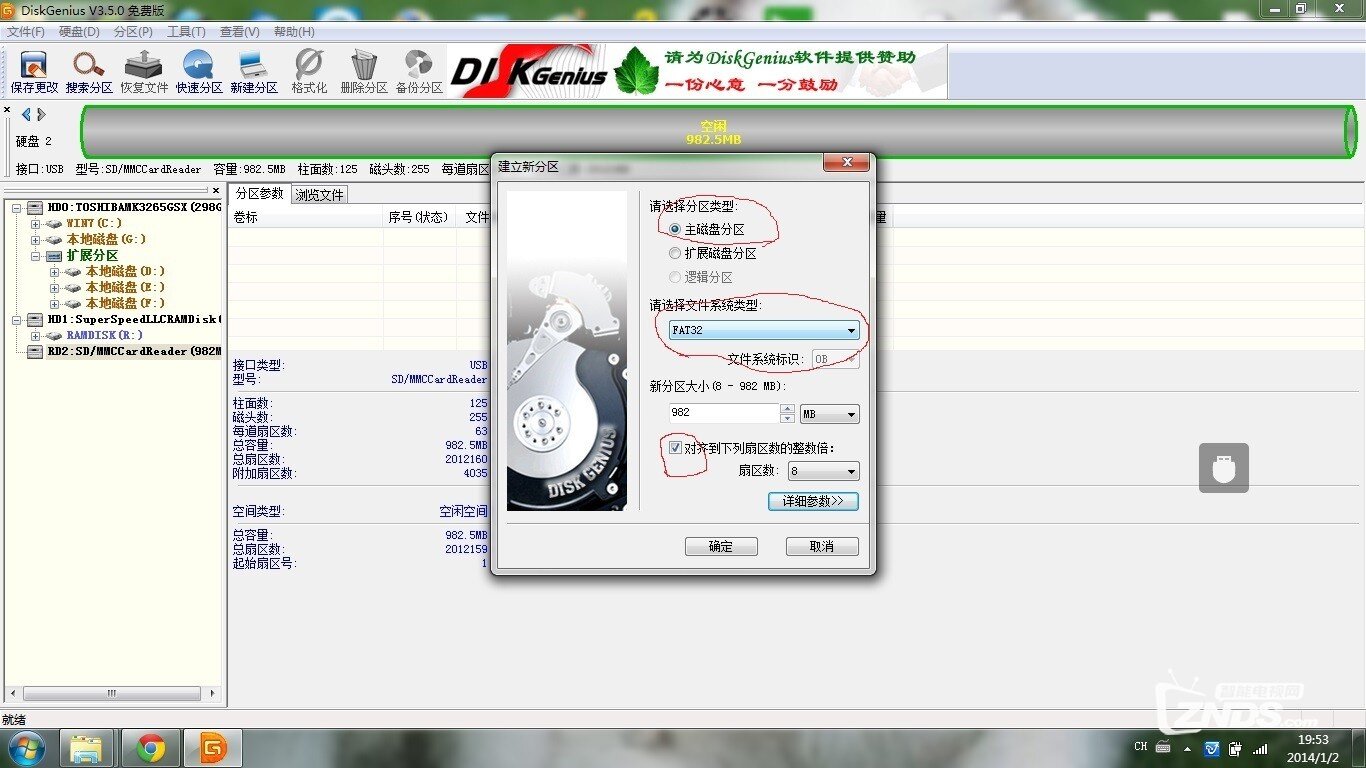Go to previous disk with left arrow
This screenshot has width=1366, height=768.
tap(26, 115)
